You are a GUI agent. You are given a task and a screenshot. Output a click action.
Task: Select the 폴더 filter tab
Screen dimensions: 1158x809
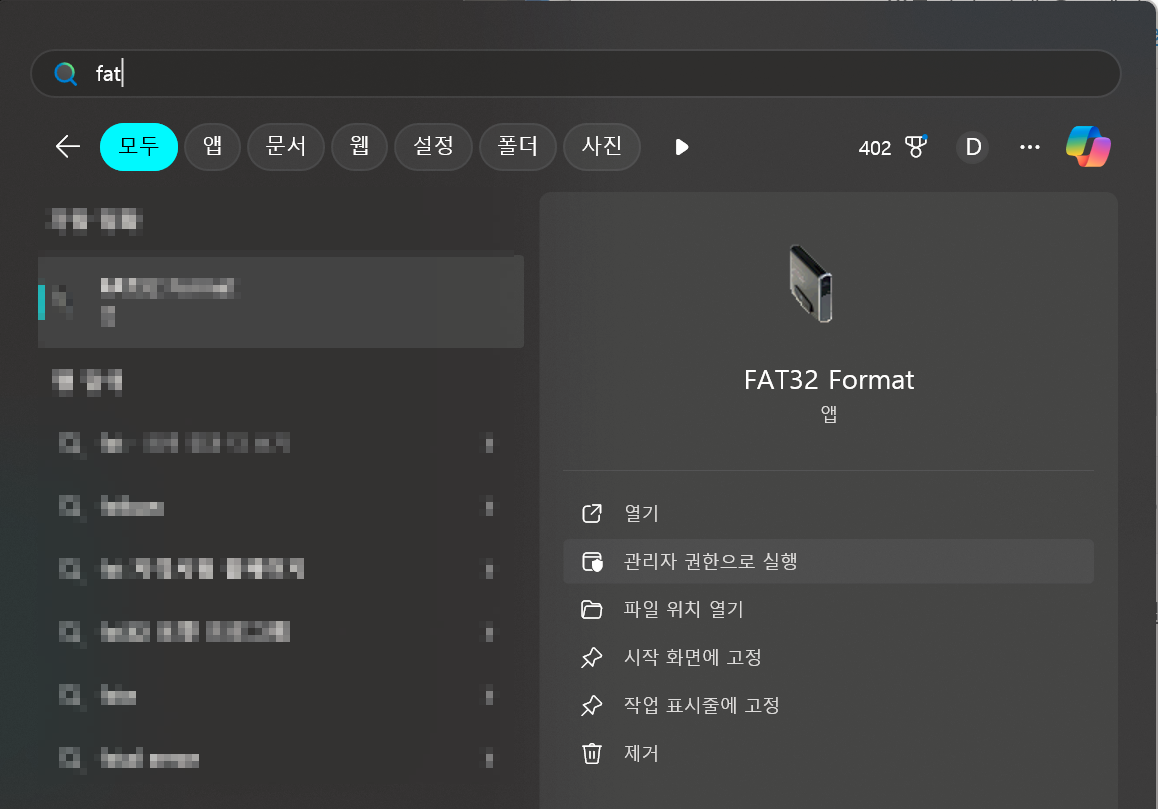(x=518, y=146)
